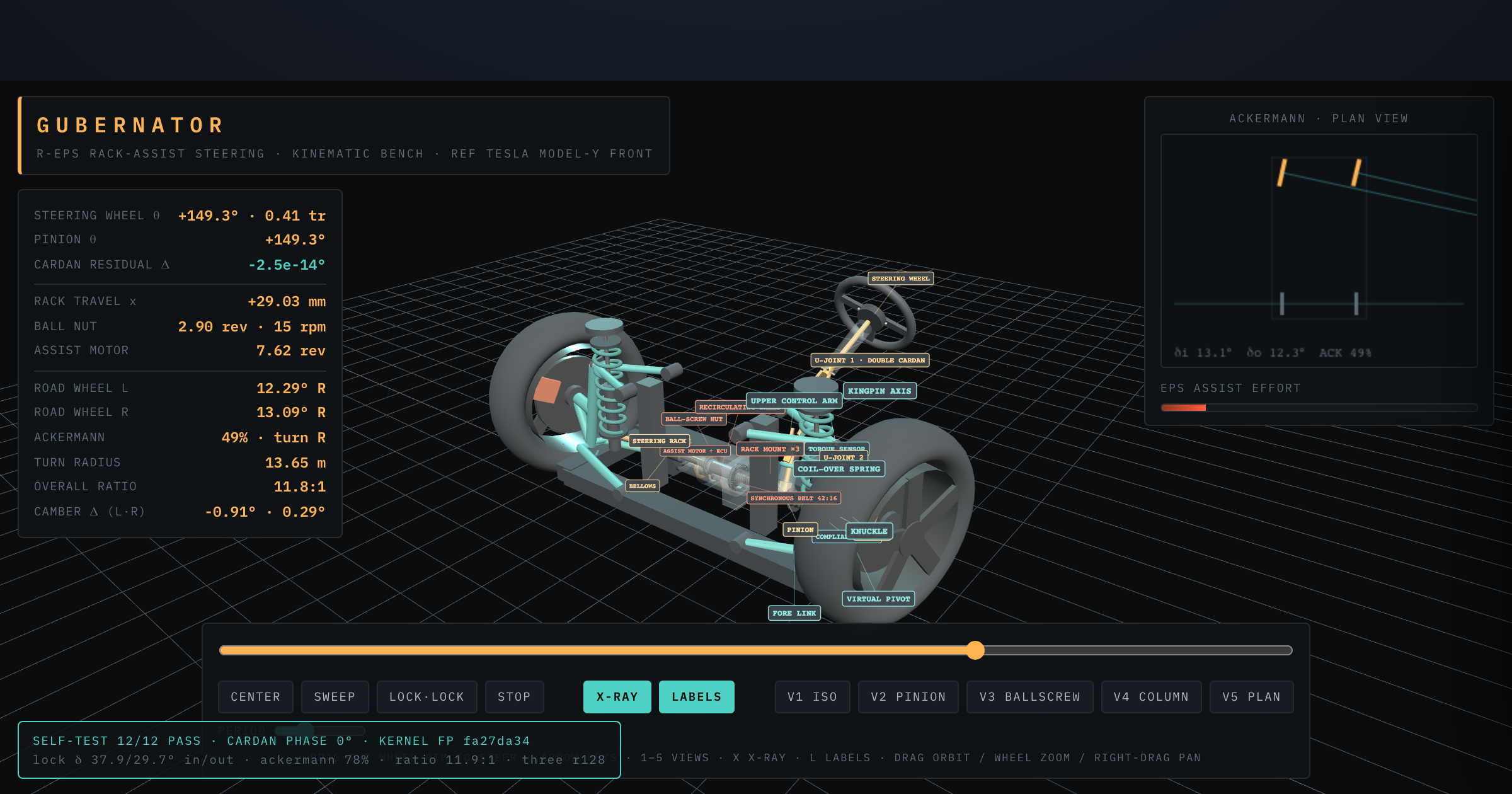Click the 'δi 13.1°' readout in plan view

[x=1203, y=353]
